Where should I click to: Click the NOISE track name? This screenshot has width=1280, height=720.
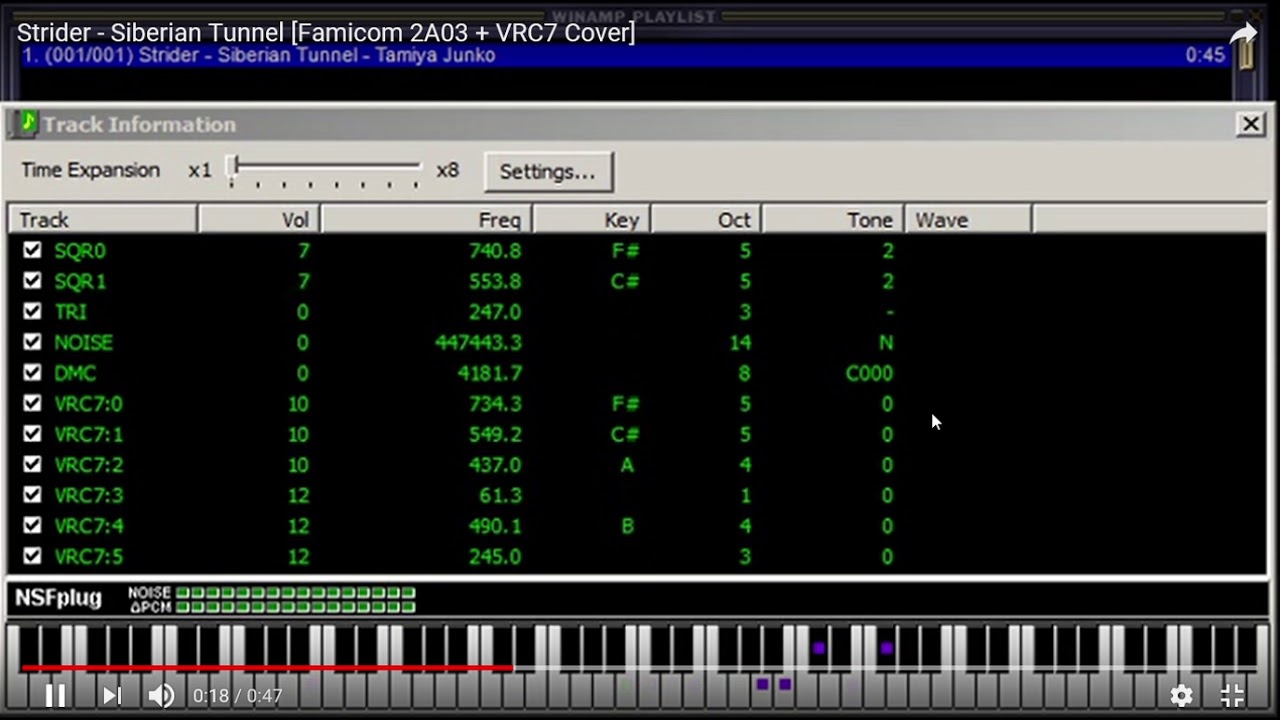(83, 342)
